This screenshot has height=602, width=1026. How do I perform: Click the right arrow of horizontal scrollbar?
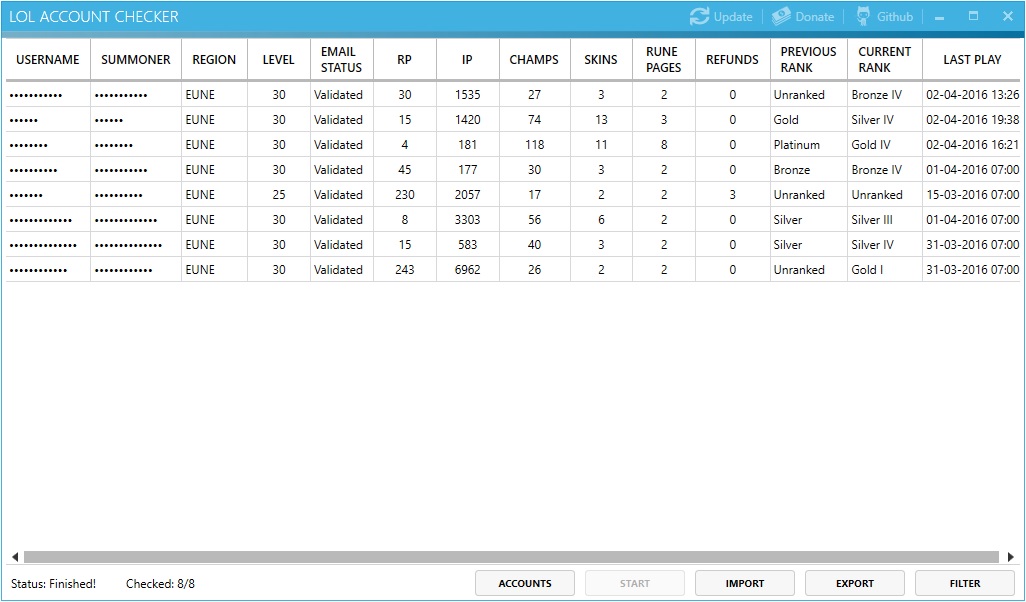[1011, 557]
